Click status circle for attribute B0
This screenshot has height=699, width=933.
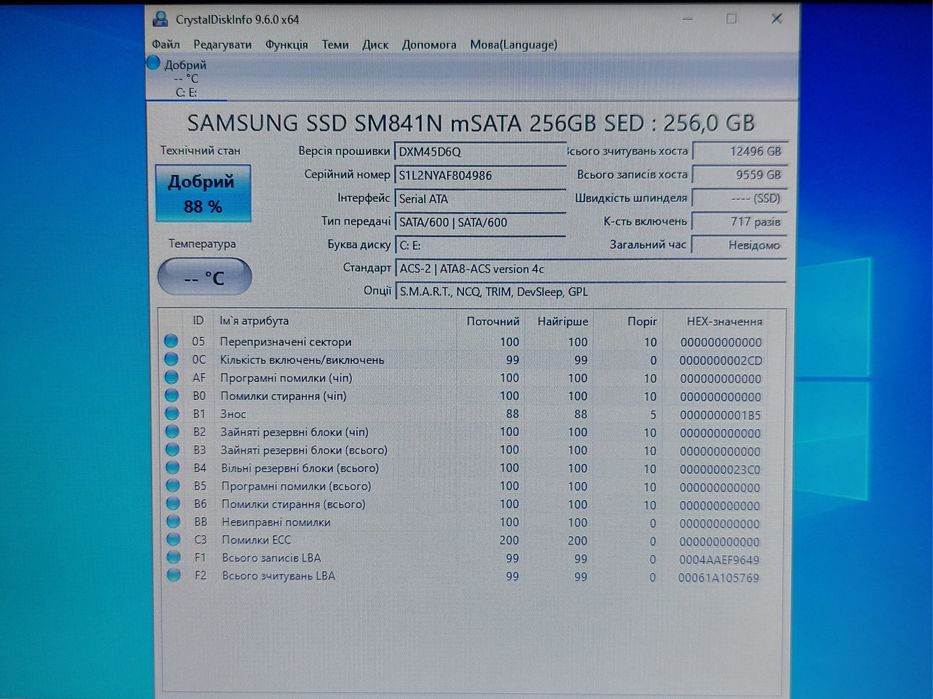coord(171,395)
